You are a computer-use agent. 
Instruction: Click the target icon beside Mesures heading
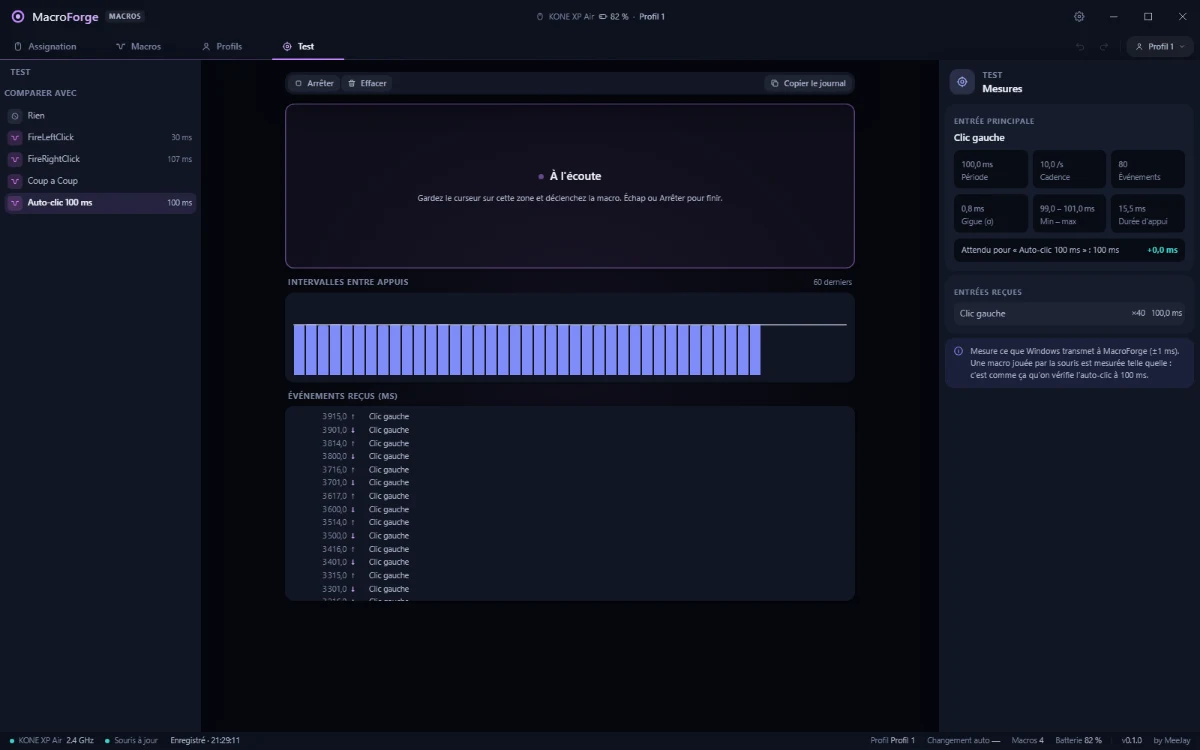[963, 82]
